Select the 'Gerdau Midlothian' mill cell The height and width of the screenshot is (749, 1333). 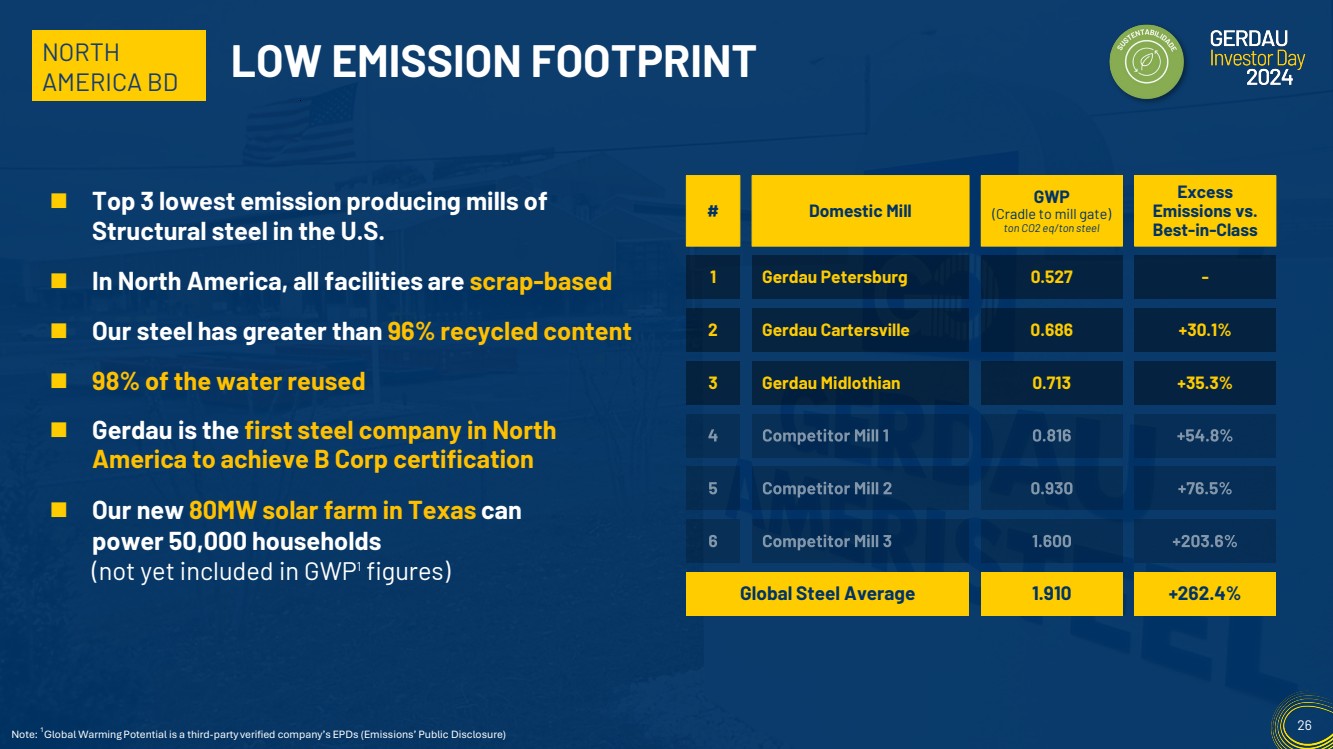pos(860,383)
